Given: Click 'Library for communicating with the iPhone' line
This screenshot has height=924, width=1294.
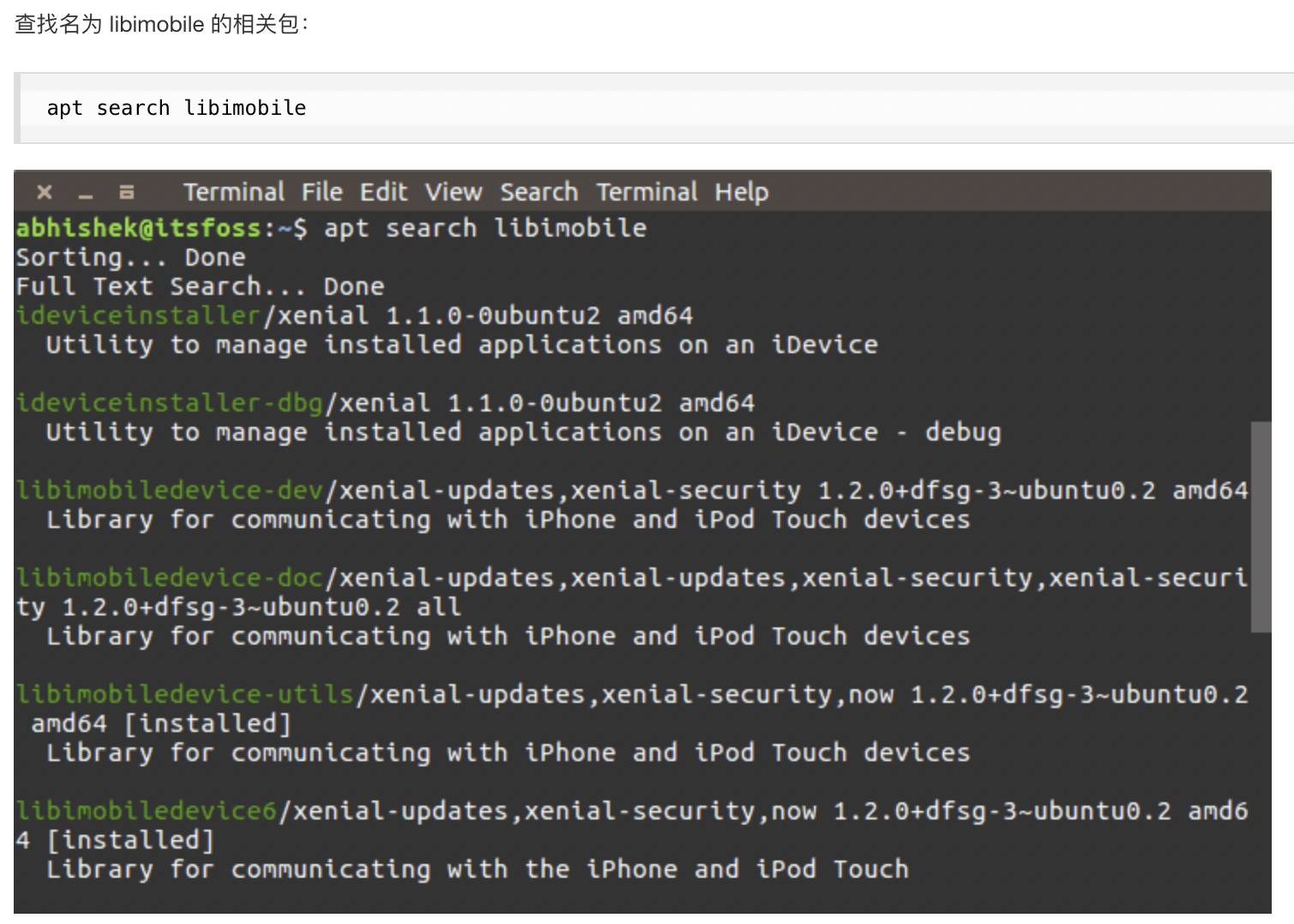Looking at the screenshot, I should (477, 869).
